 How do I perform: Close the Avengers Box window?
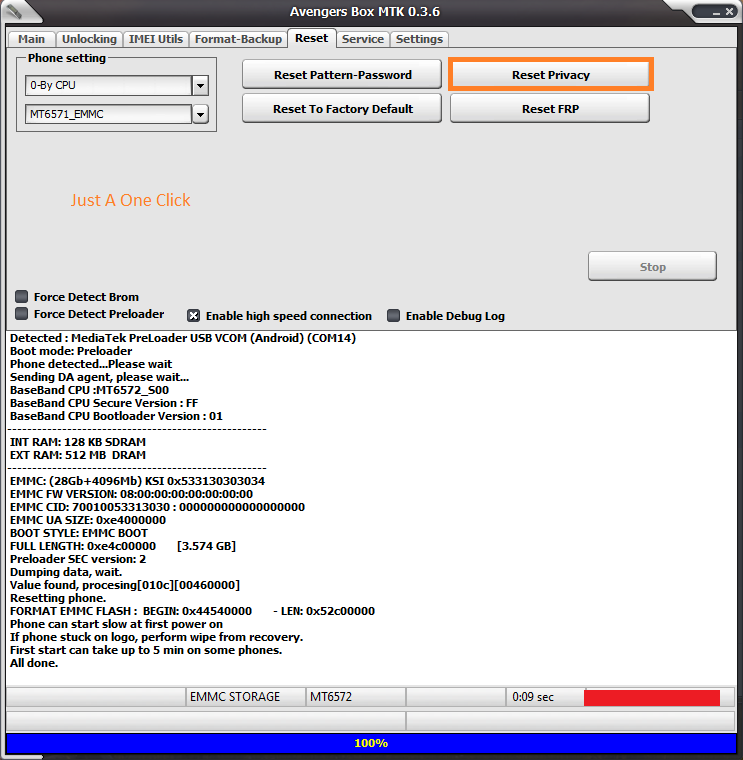[x=729, y=12]
